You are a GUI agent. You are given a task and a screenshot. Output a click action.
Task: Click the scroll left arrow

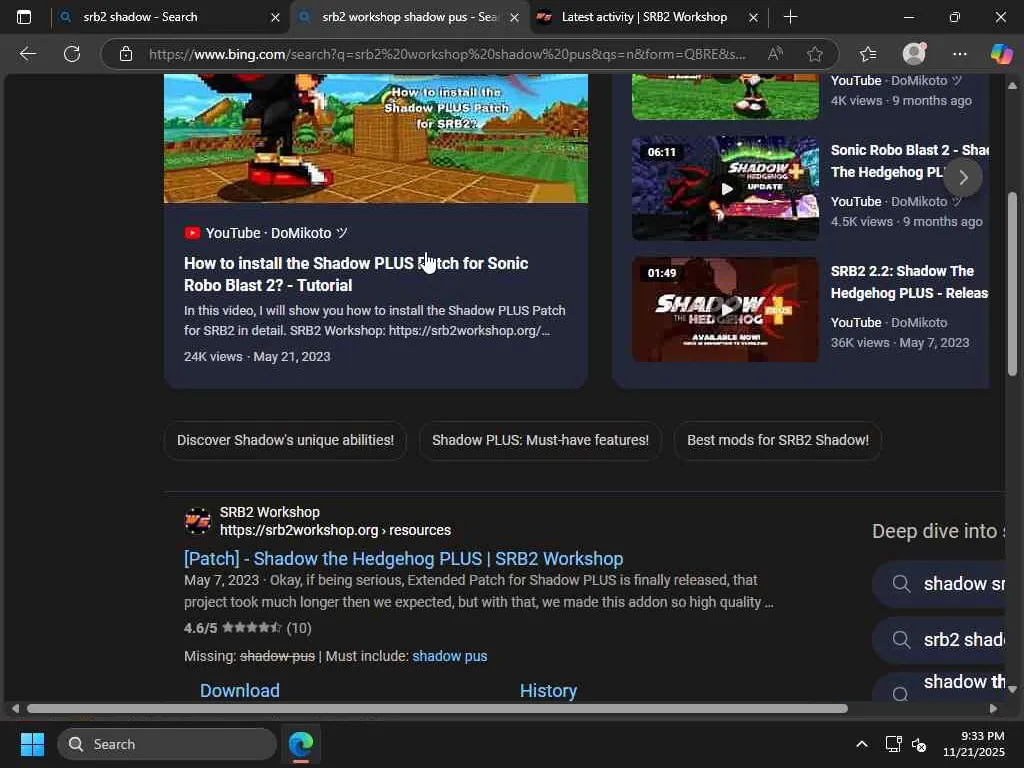[x=15, y=709]
